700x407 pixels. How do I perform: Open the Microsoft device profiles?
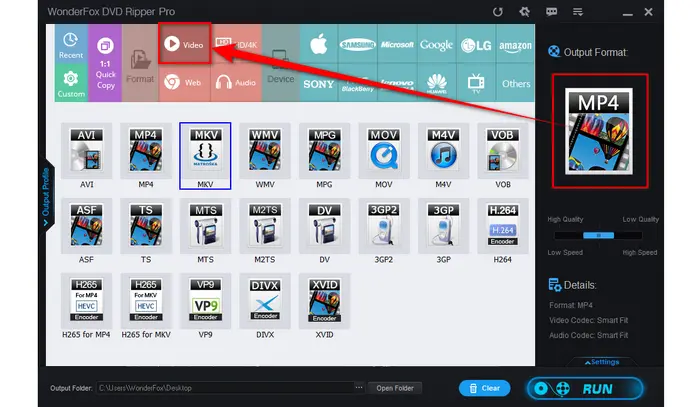click(397, 44)
